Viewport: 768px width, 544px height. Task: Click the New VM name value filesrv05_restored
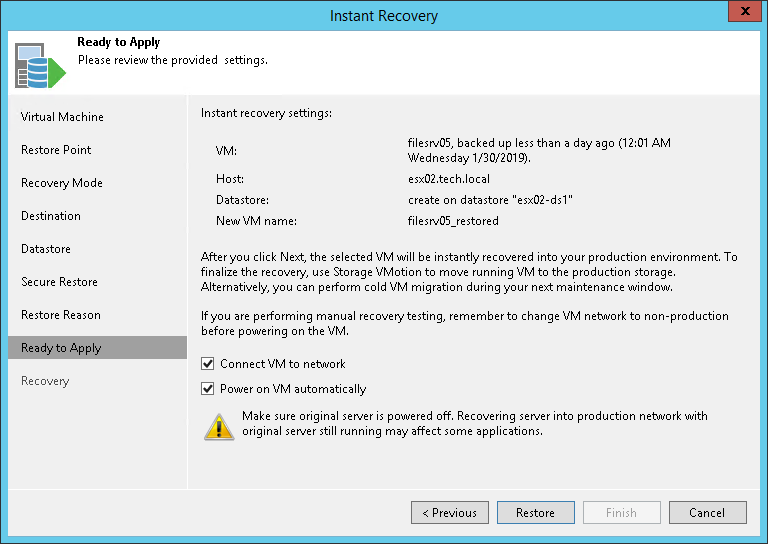point(453,221)
